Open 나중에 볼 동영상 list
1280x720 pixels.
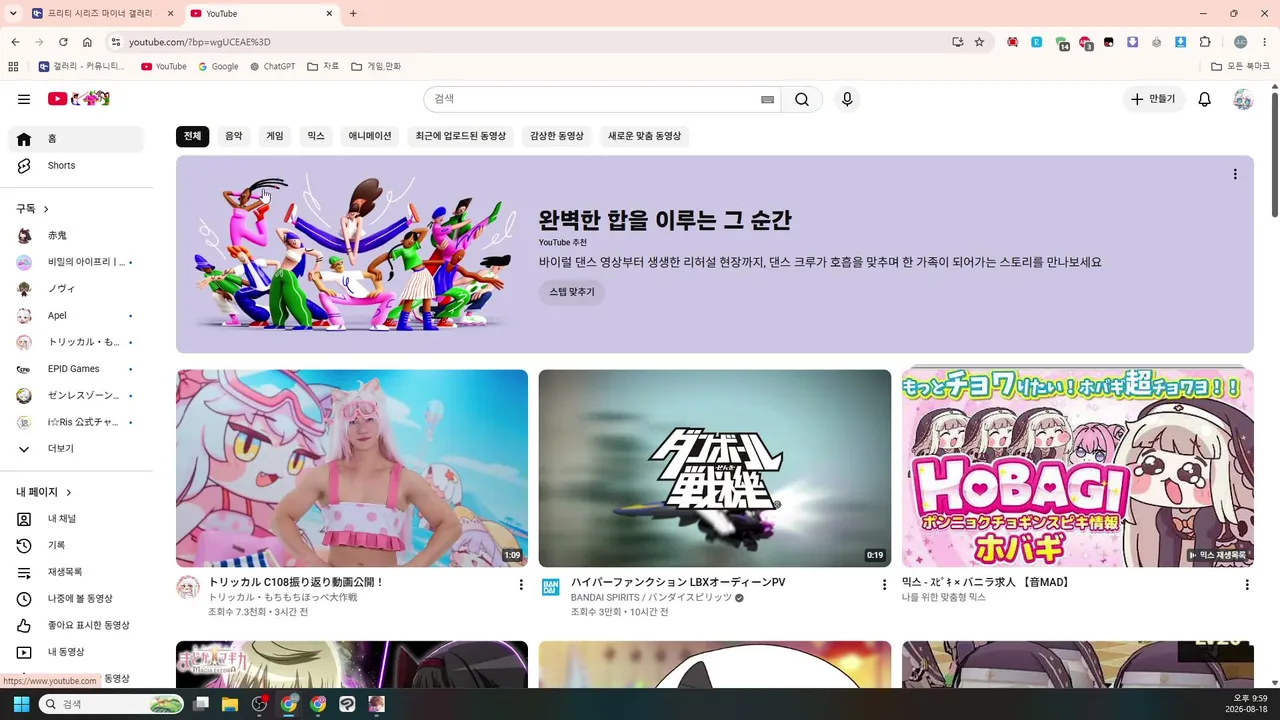click(x=76, y=599)
